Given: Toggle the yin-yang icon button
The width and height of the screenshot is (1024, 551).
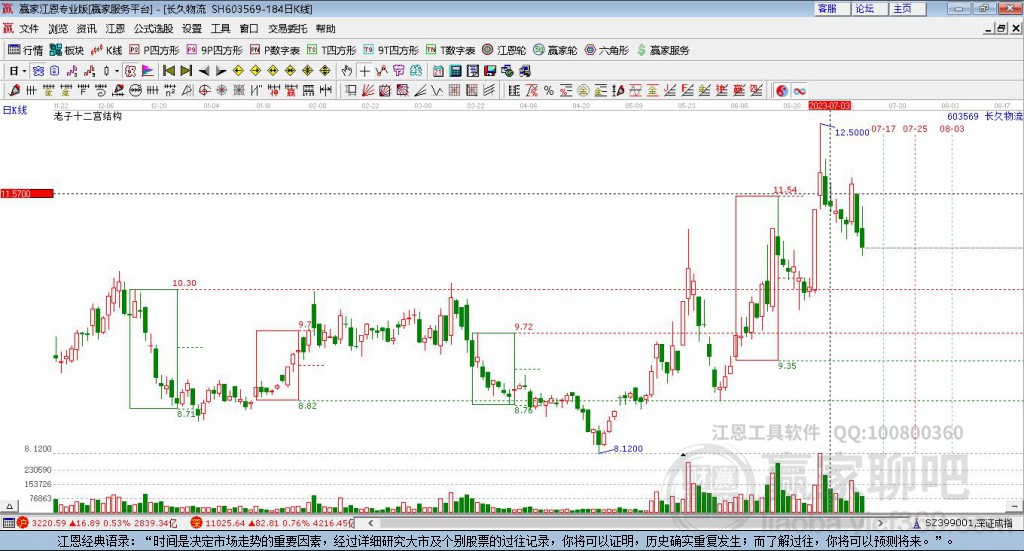Looking at the screenshot, I should tap(782, 91).
